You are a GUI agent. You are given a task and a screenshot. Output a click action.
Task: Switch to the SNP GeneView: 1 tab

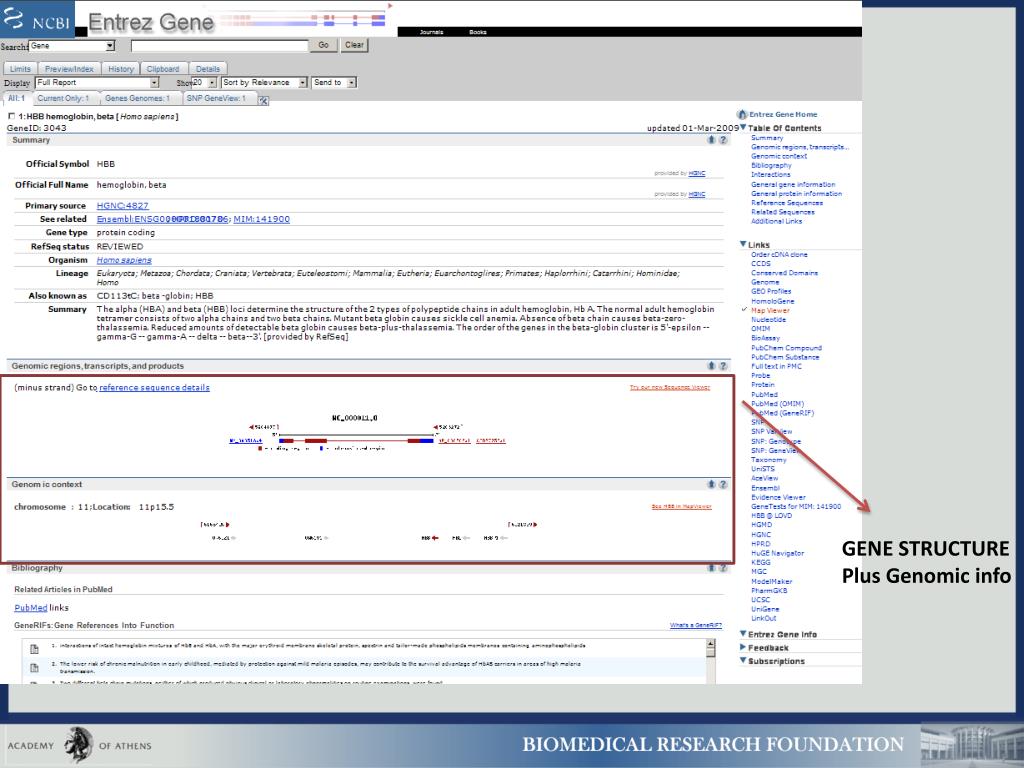216,98
